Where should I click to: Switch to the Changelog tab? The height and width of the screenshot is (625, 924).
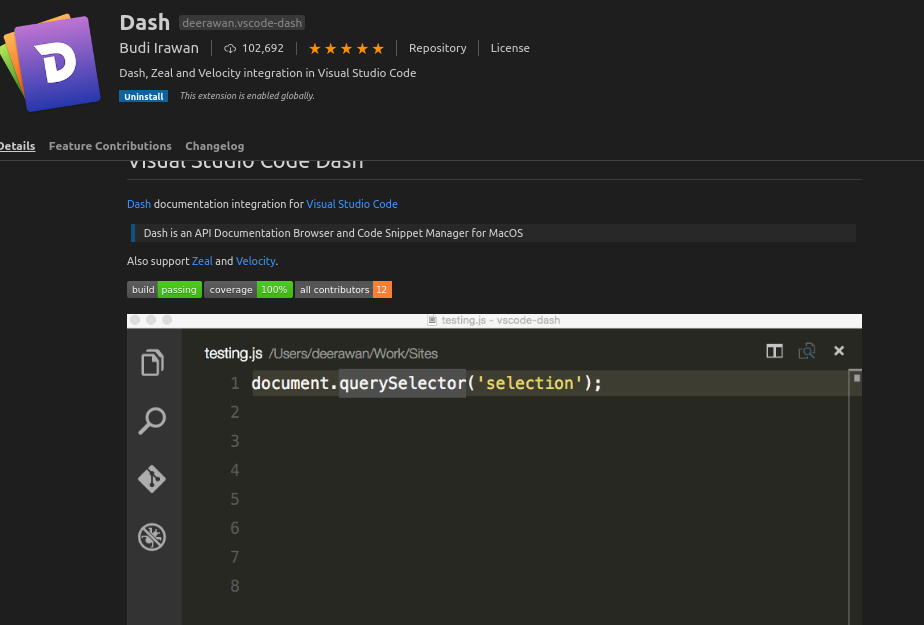[x=214, y=146]
